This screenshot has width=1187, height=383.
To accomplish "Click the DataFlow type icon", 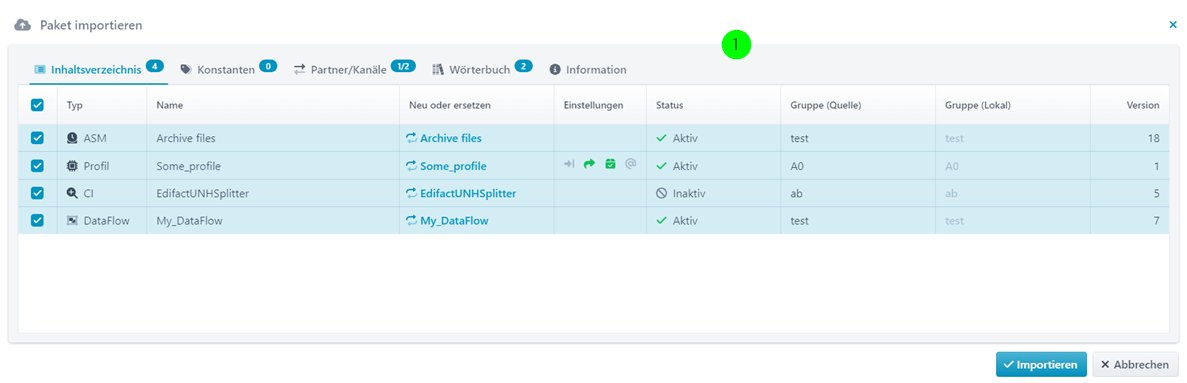I will [x=72, y=220].
